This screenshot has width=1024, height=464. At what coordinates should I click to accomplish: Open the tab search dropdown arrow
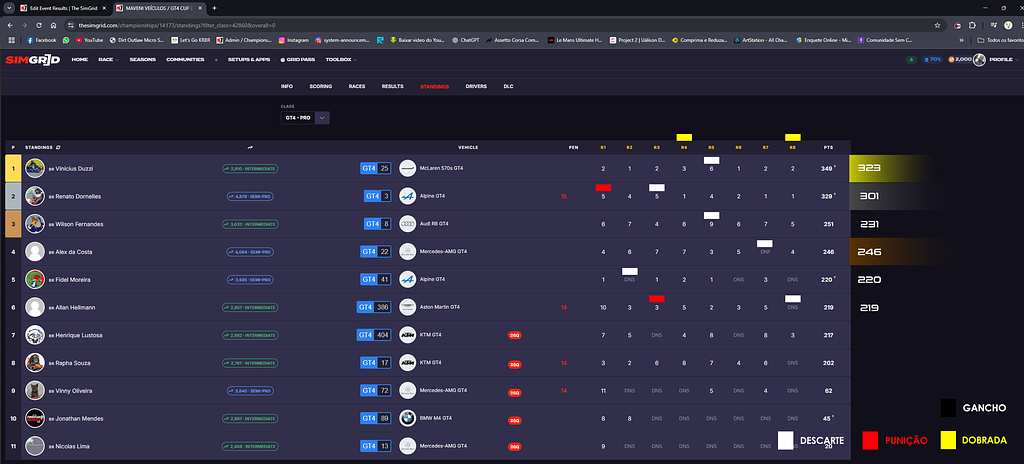(8, 8)
